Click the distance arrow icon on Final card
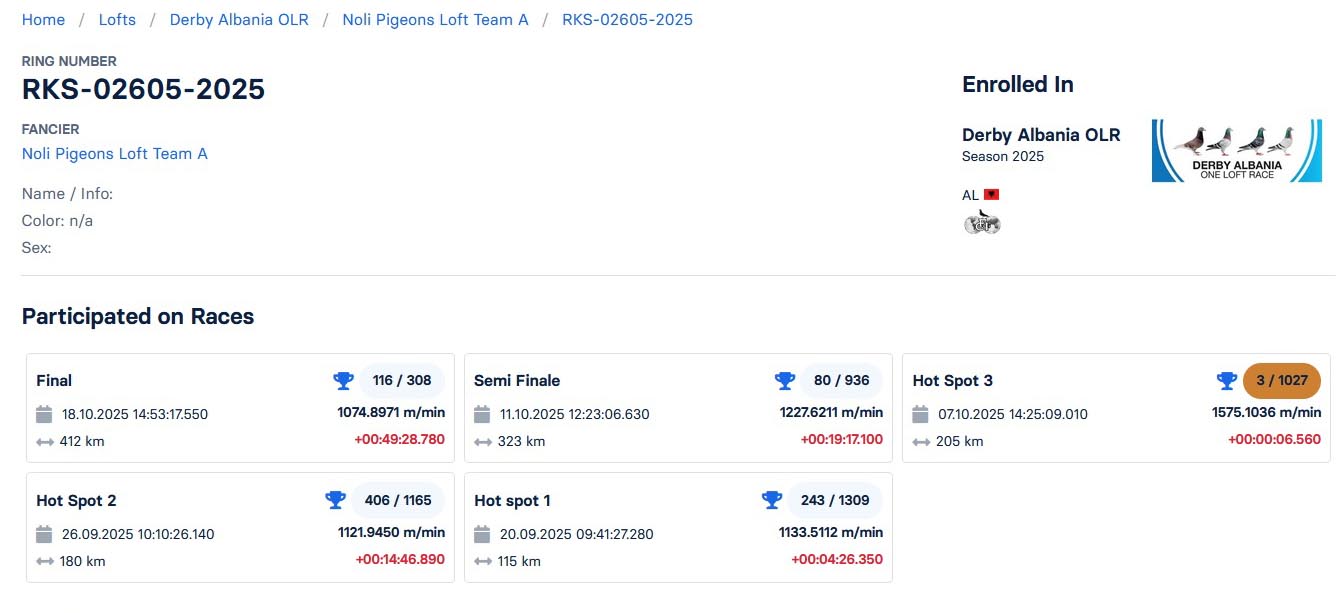Image resolution: width=1342 pixels, height=613 pixels. [44, 441]
